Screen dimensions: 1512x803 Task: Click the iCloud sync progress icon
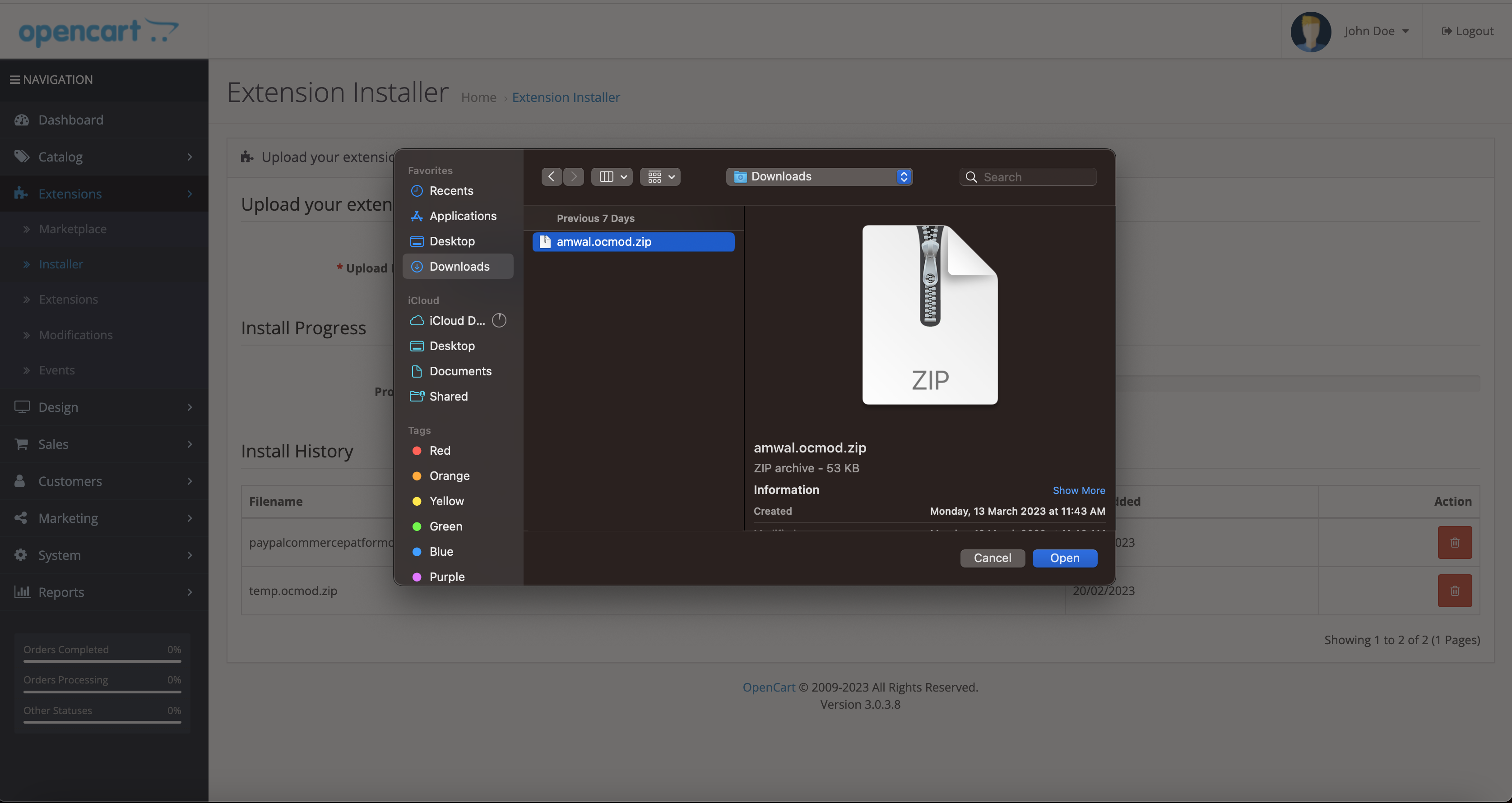tap(499, 320)
